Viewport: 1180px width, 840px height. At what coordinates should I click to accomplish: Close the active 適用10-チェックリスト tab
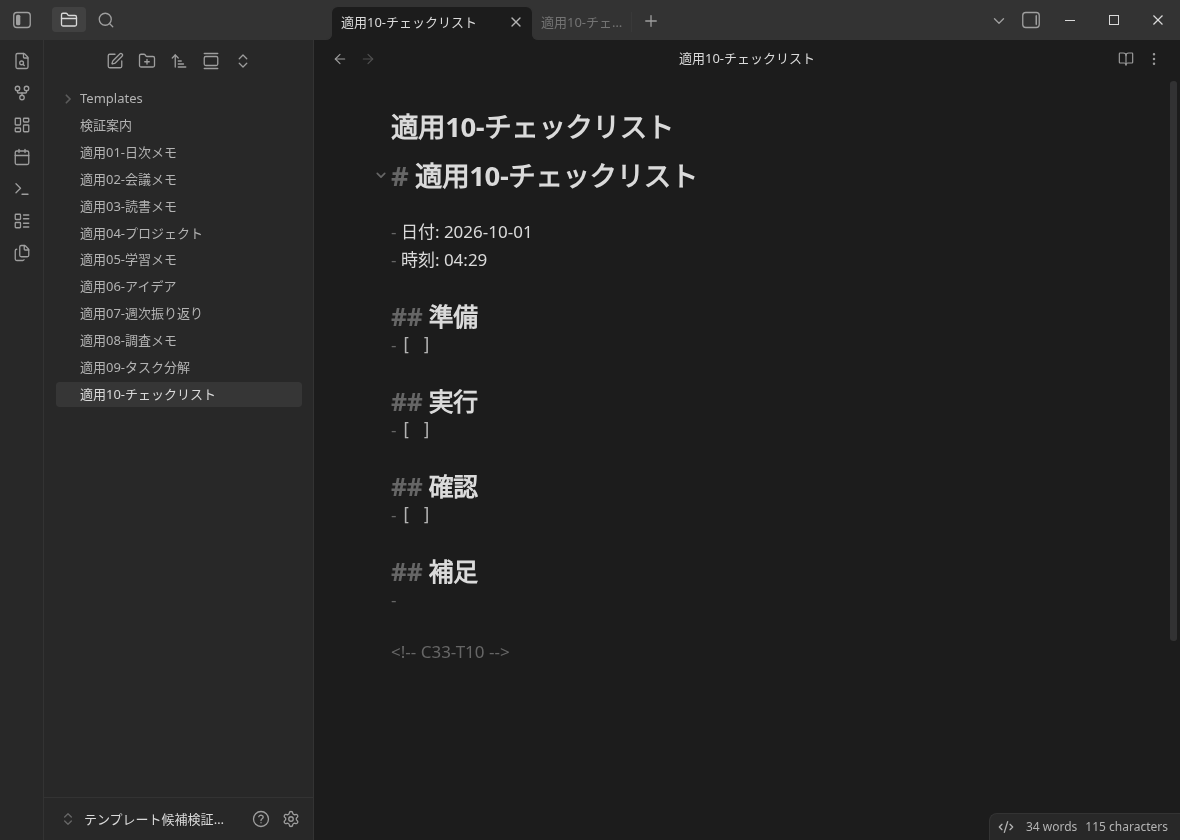pos(515,22)
